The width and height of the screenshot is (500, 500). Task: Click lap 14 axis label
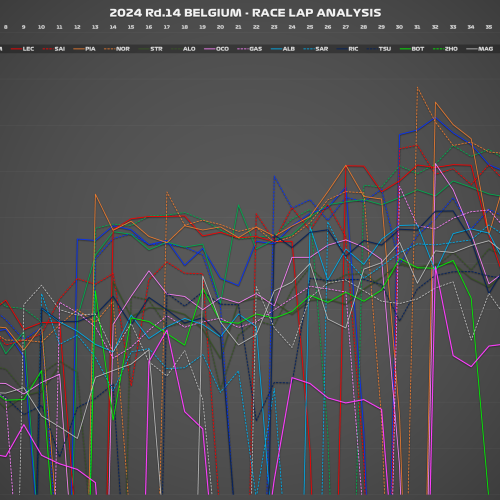click(113, 27)
